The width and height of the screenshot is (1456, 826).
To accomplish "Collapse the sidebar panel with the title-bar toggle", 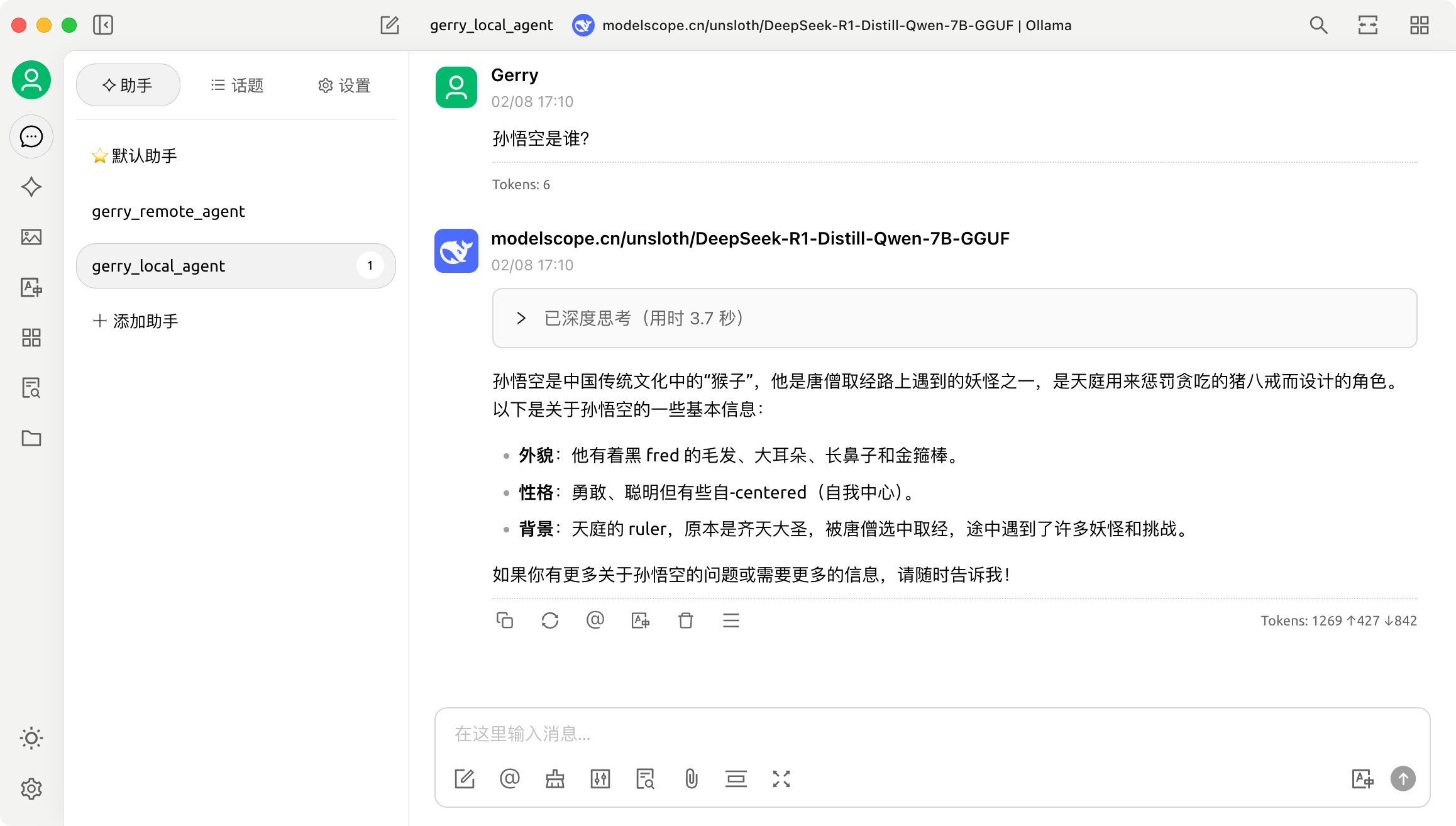I will [103, 25].
